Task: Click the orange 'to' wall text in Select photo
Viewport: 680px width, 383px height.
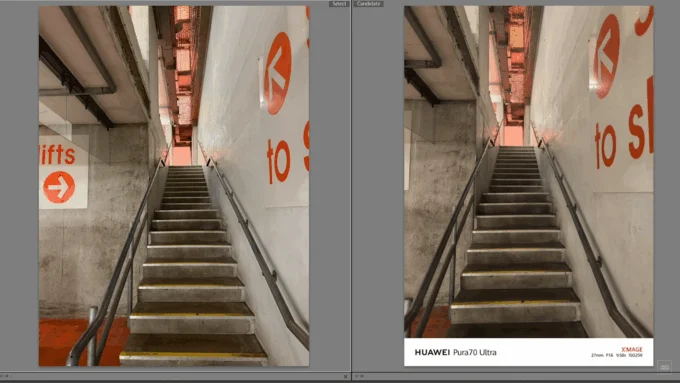Action: [x=278, y=161]
